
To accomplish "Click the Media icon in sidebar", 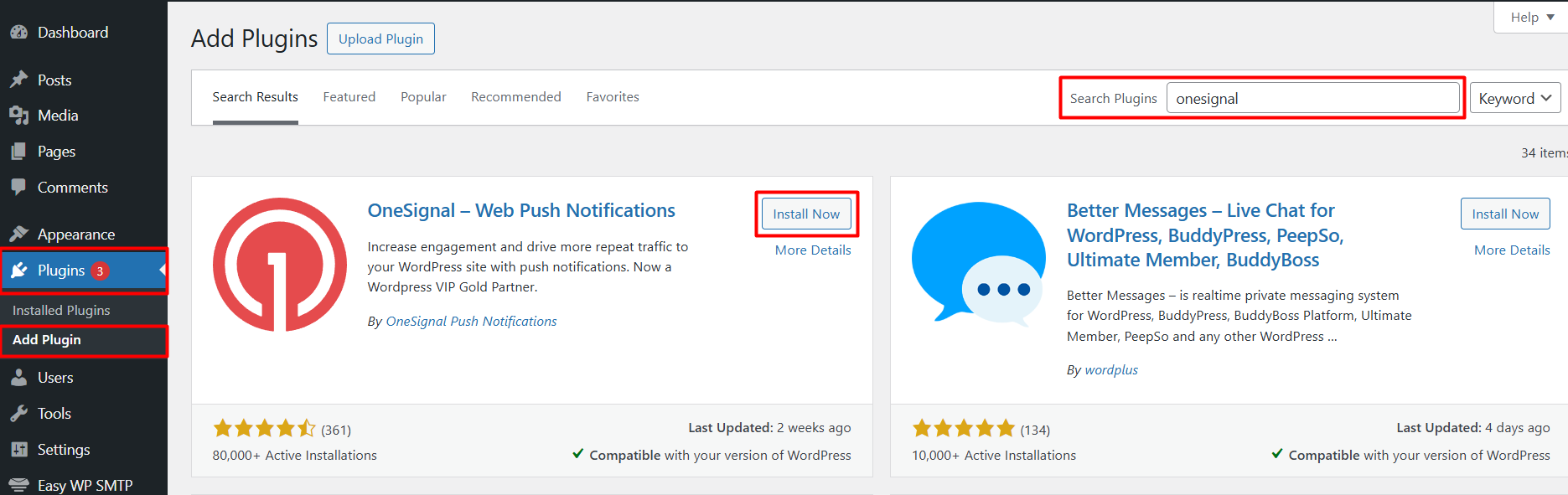I will 18,116.
